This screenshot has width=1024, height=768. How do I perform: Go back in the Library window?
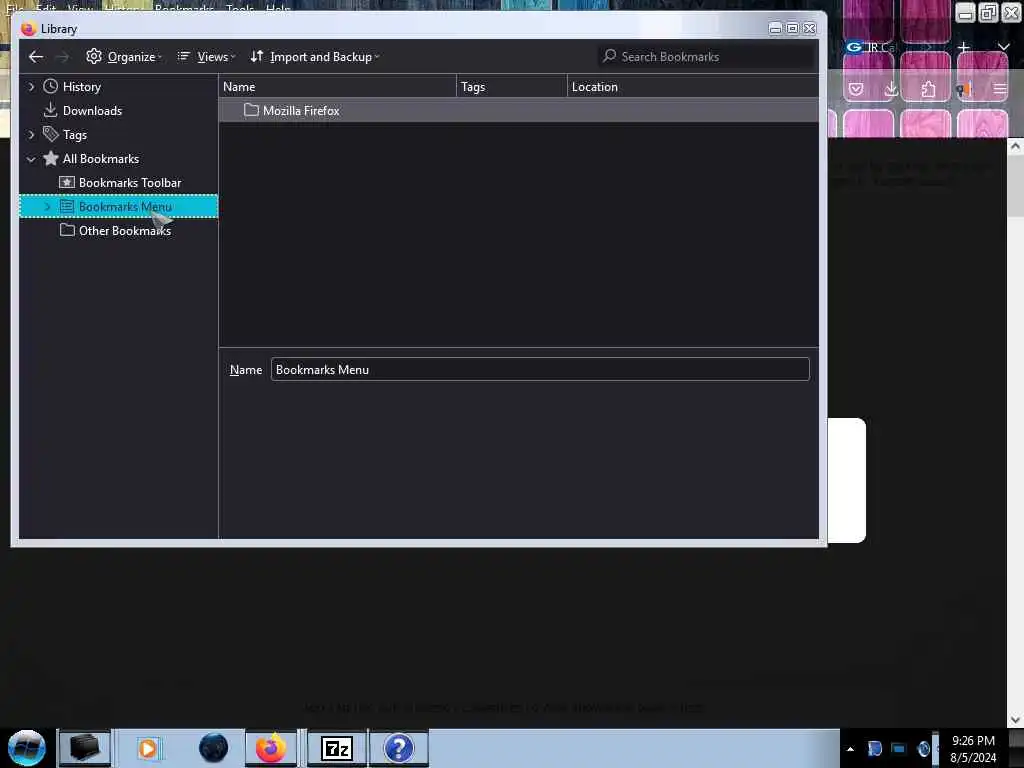coord(36,57)
